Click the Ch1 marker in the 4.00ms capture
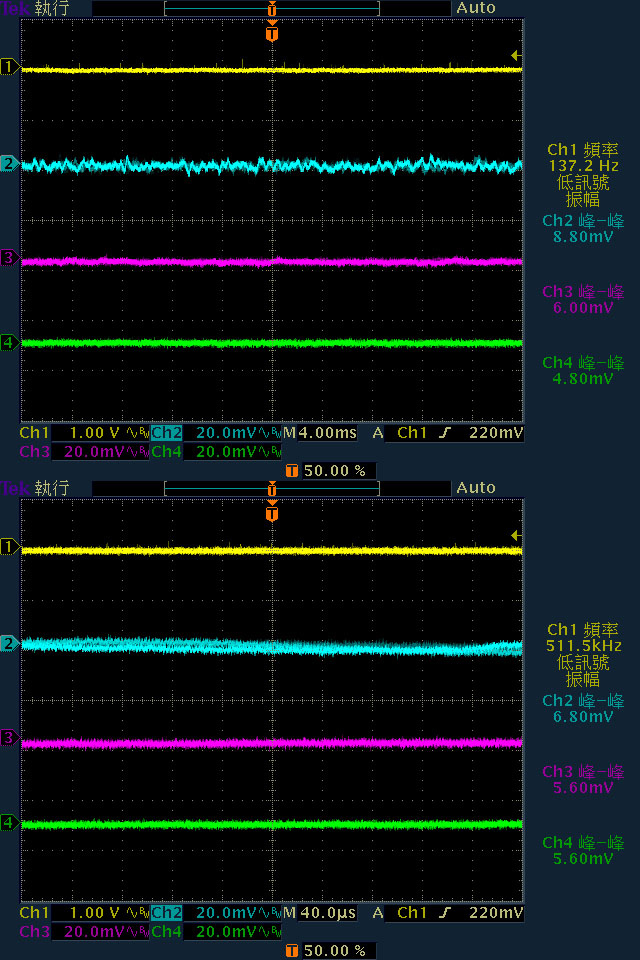 [9, 66]
